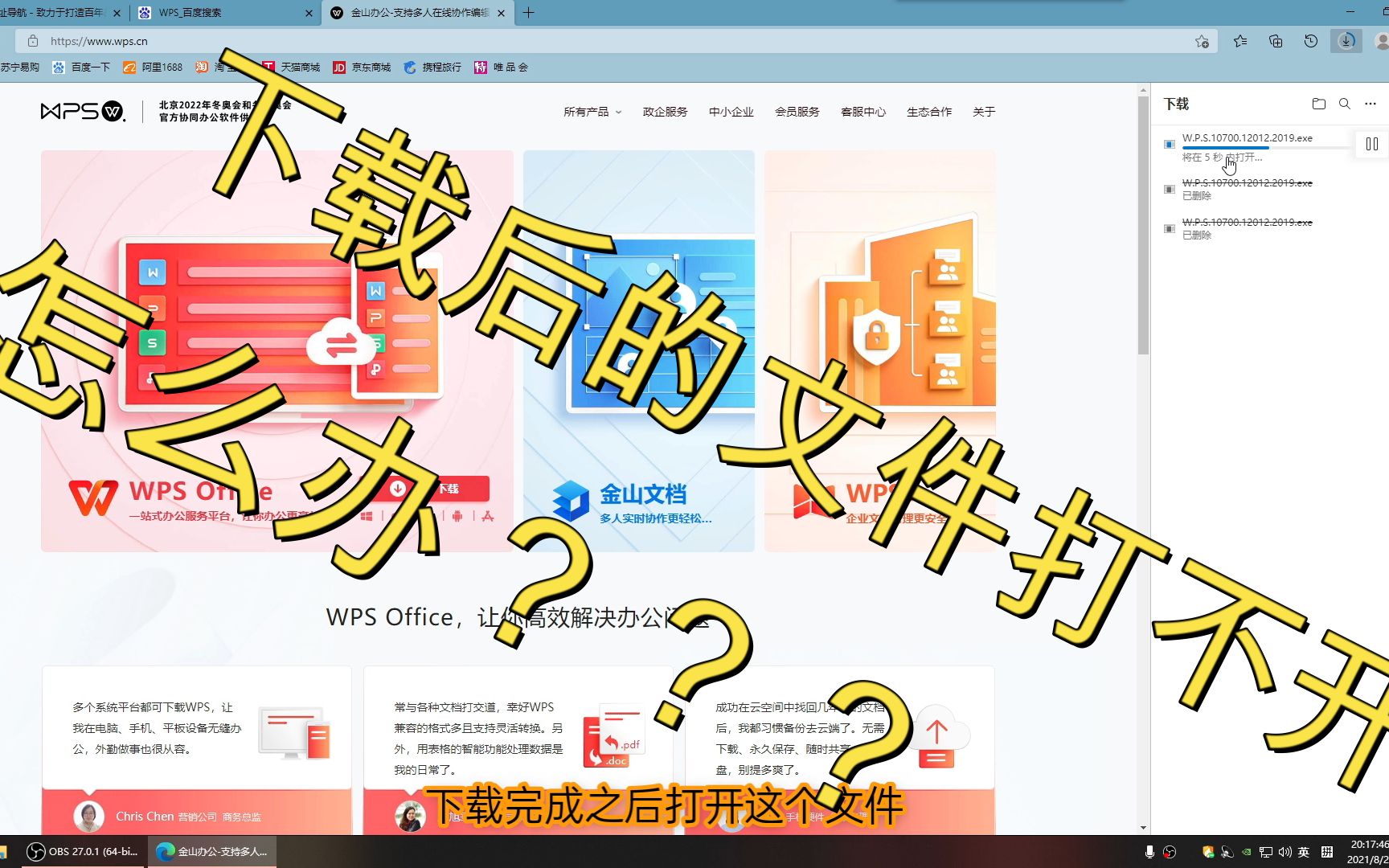Open 政企服务 menu item

click(x=665, y=112)
